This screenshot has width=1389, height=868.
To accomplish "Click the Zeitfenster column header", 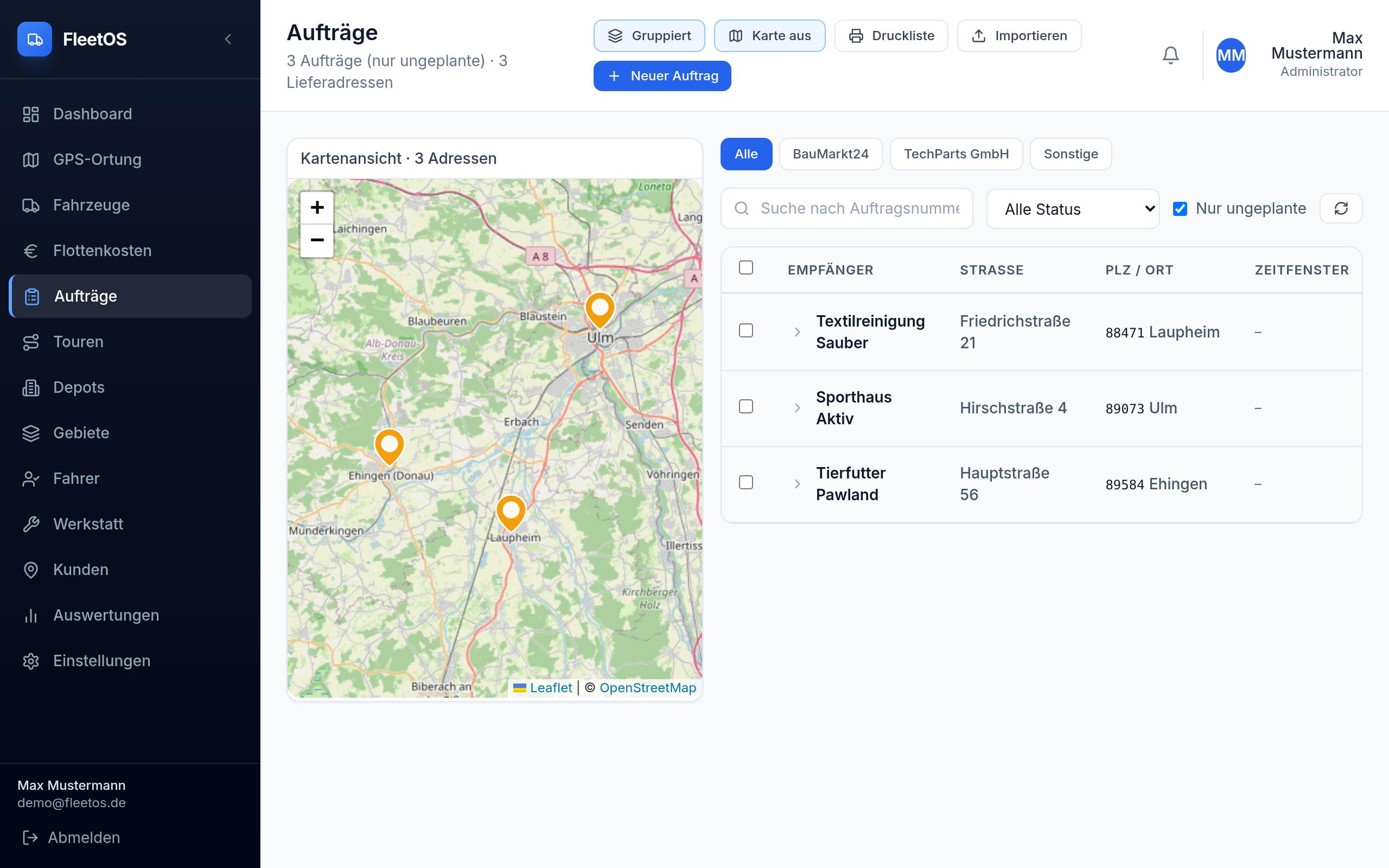I will tap(1301, 270).
